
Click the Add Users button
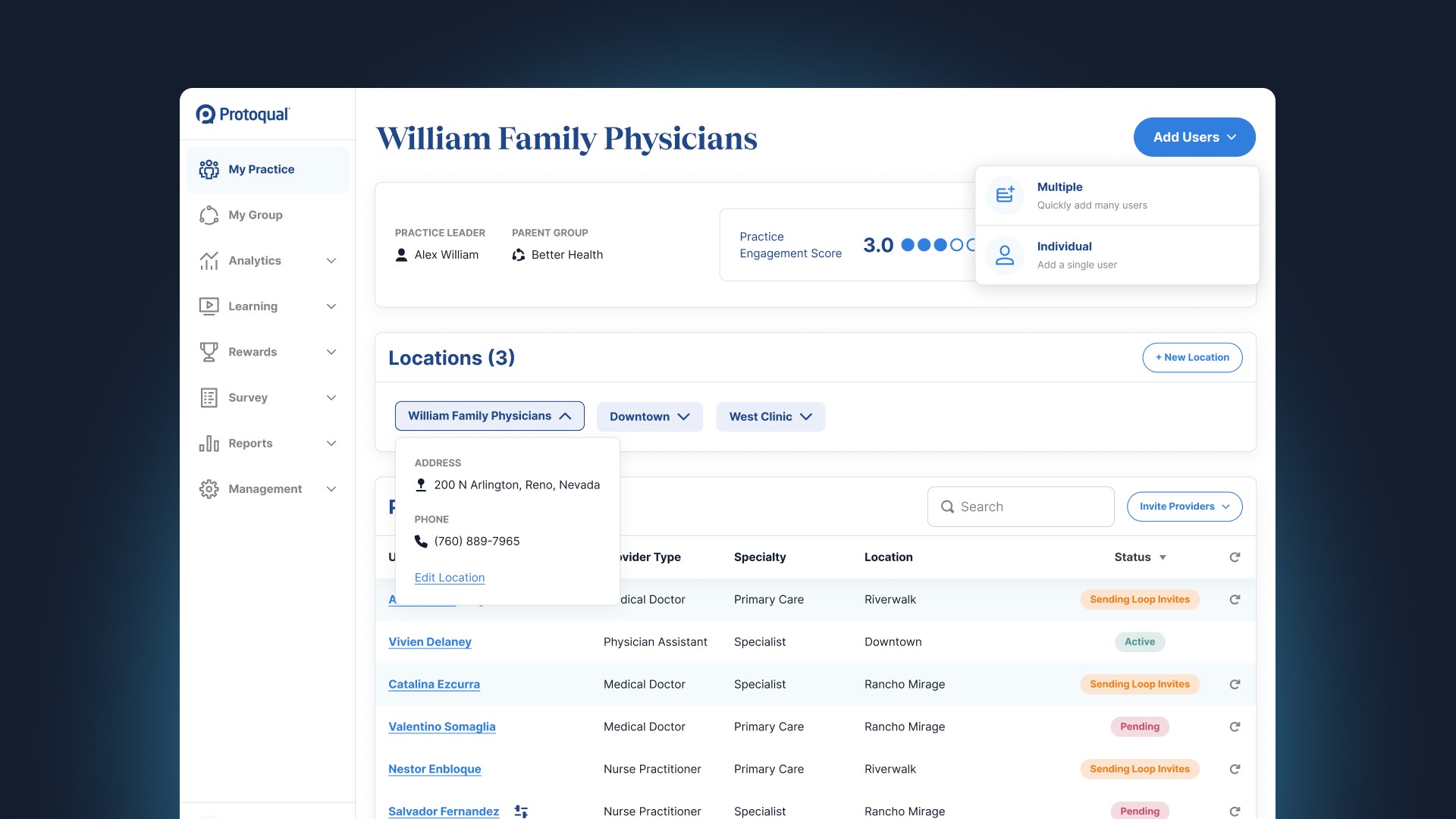coord(1194,137)
